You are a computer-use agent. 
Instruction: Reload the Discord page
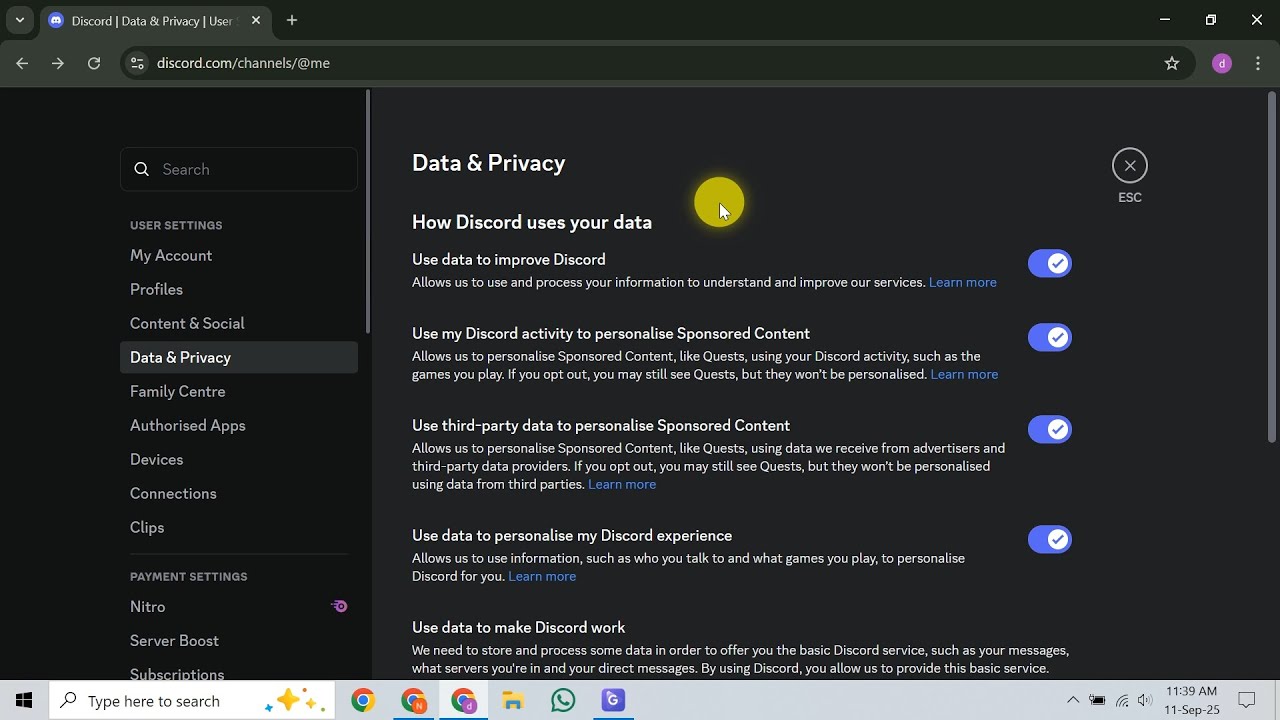coord(94,63)
